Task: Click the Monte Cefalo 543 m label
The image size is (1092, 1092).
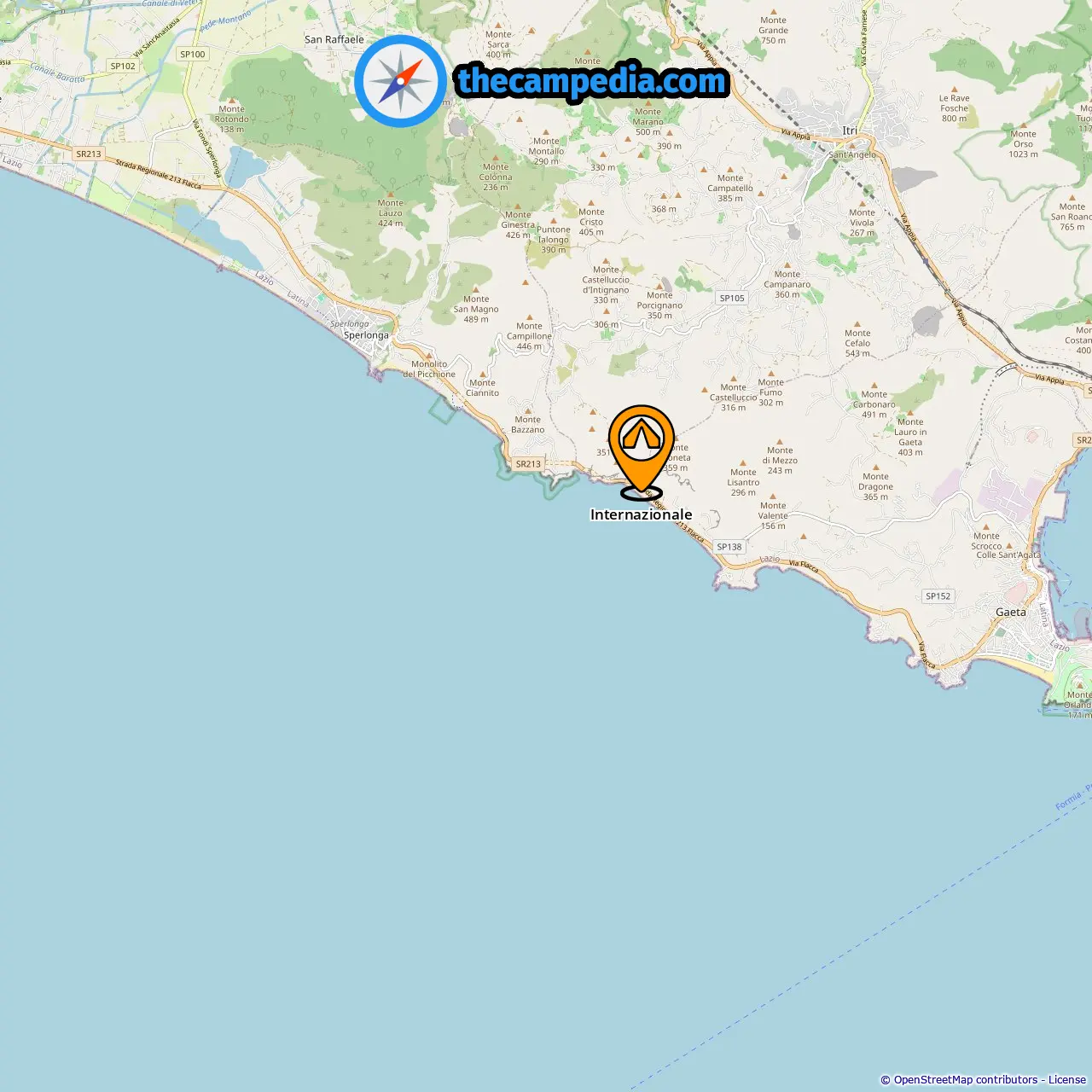Action: pos(857,343)
